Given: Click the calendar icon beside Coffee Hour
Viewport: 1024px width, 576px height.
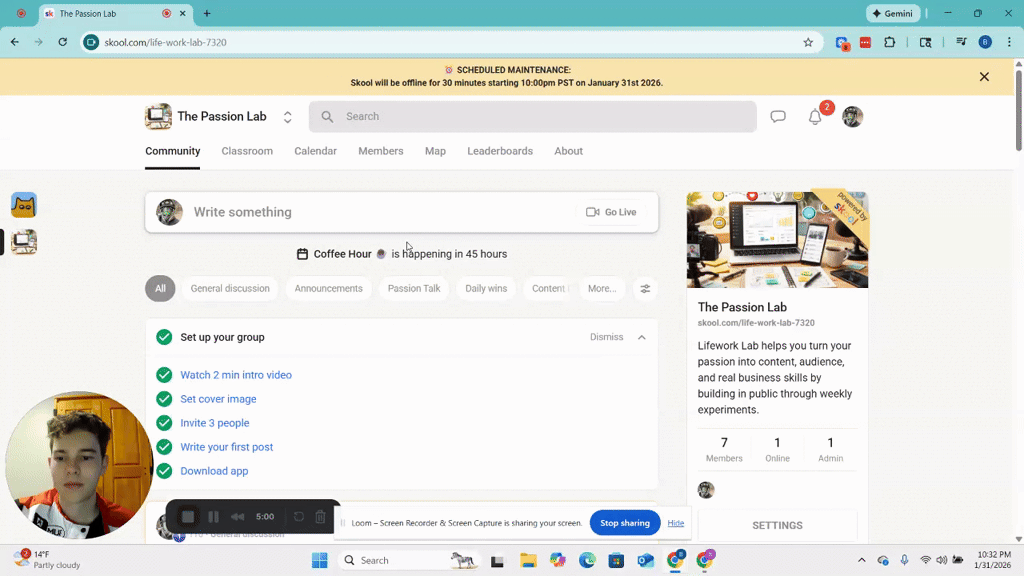Looking at the screenshot, I should pyautogui.click(x=302, y=254).
